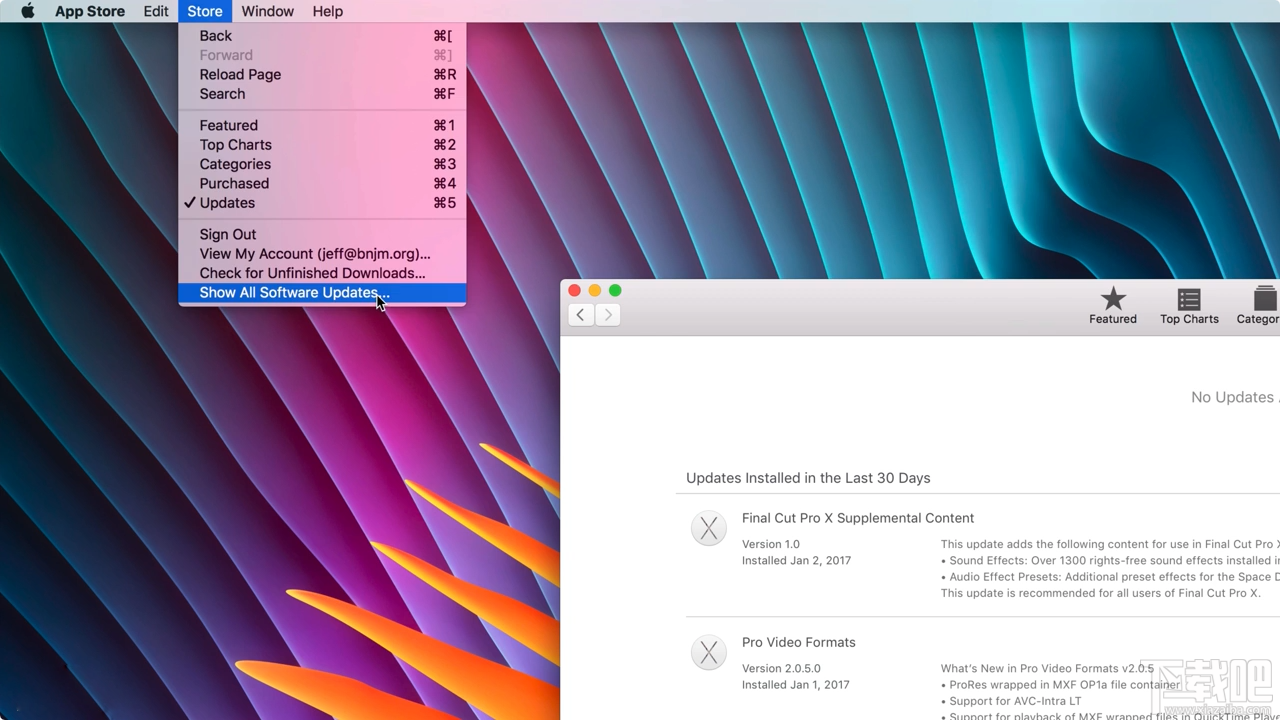Select the checked Updates menu item
Image resolution: width=1280 pixels, height=720 pixels.
point(227,203)
